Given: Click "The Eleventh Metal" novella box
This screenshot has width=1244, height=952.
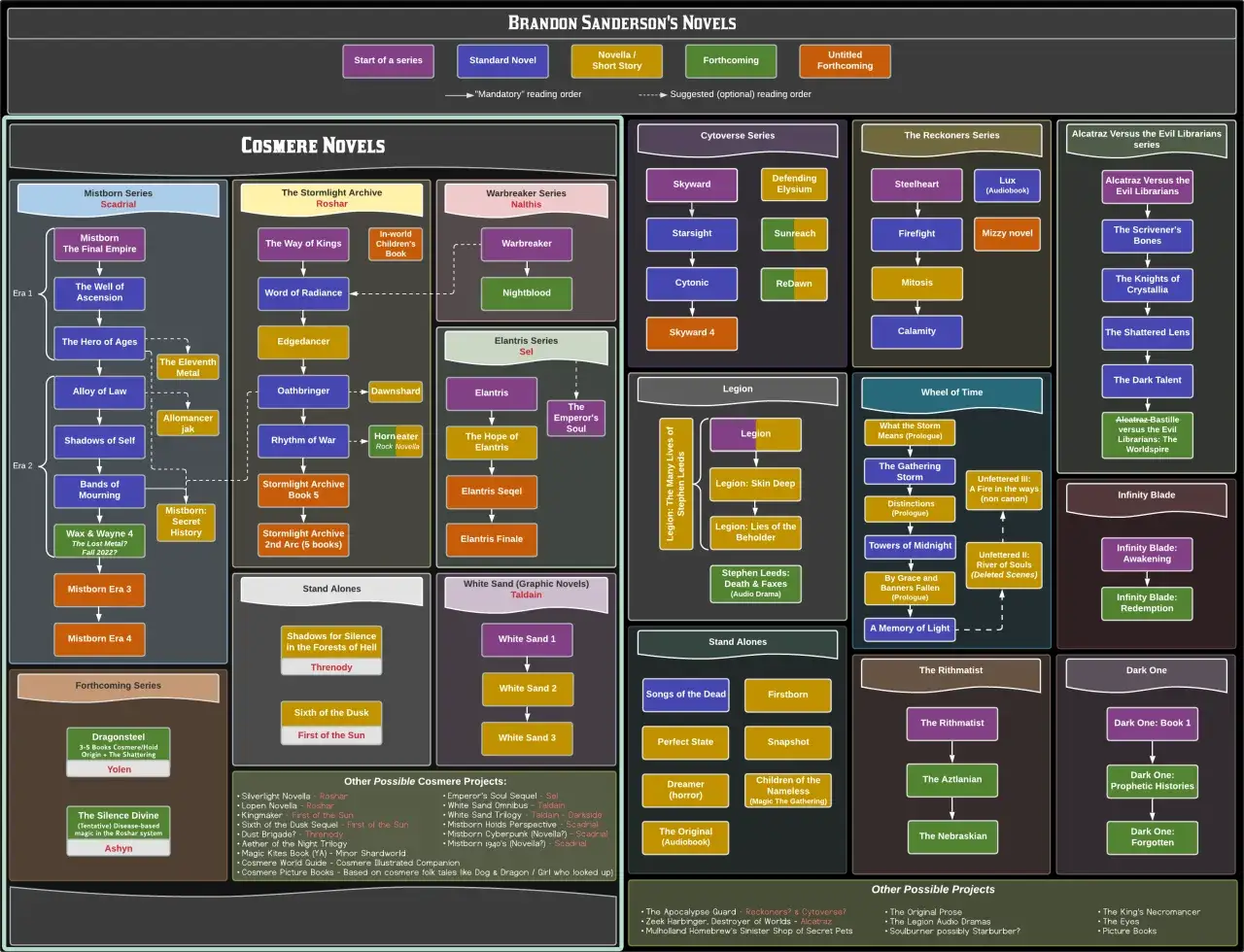Looking at the screenshot, I should coord(188,367).
